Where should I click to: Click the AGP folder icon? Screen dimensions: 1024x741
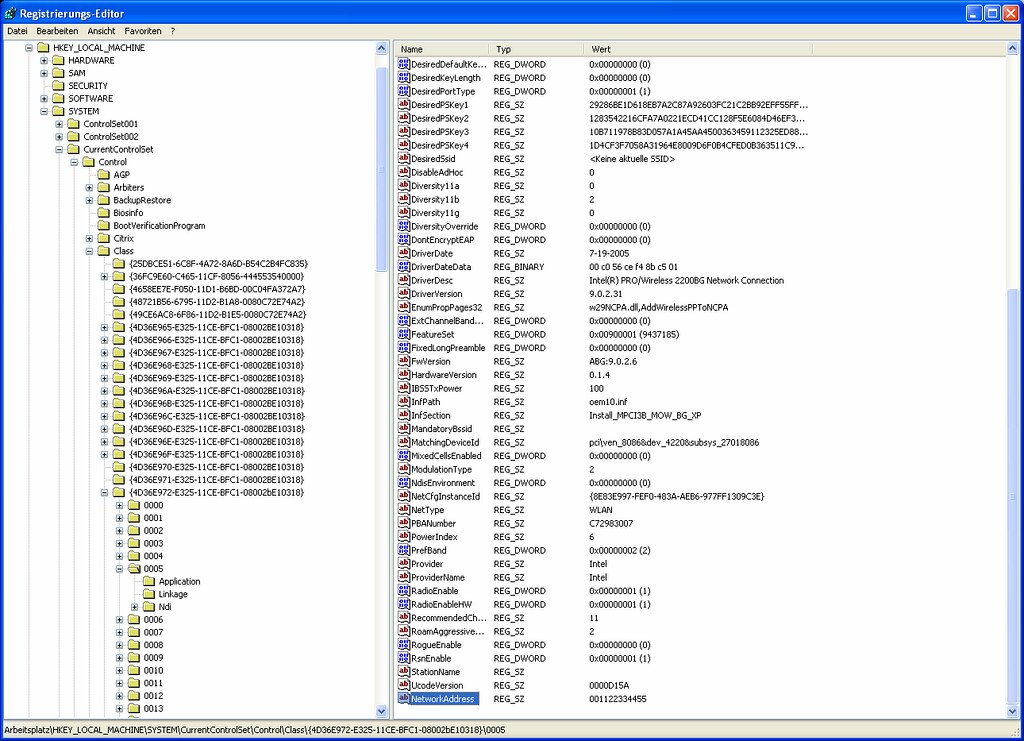coord(103,174)
